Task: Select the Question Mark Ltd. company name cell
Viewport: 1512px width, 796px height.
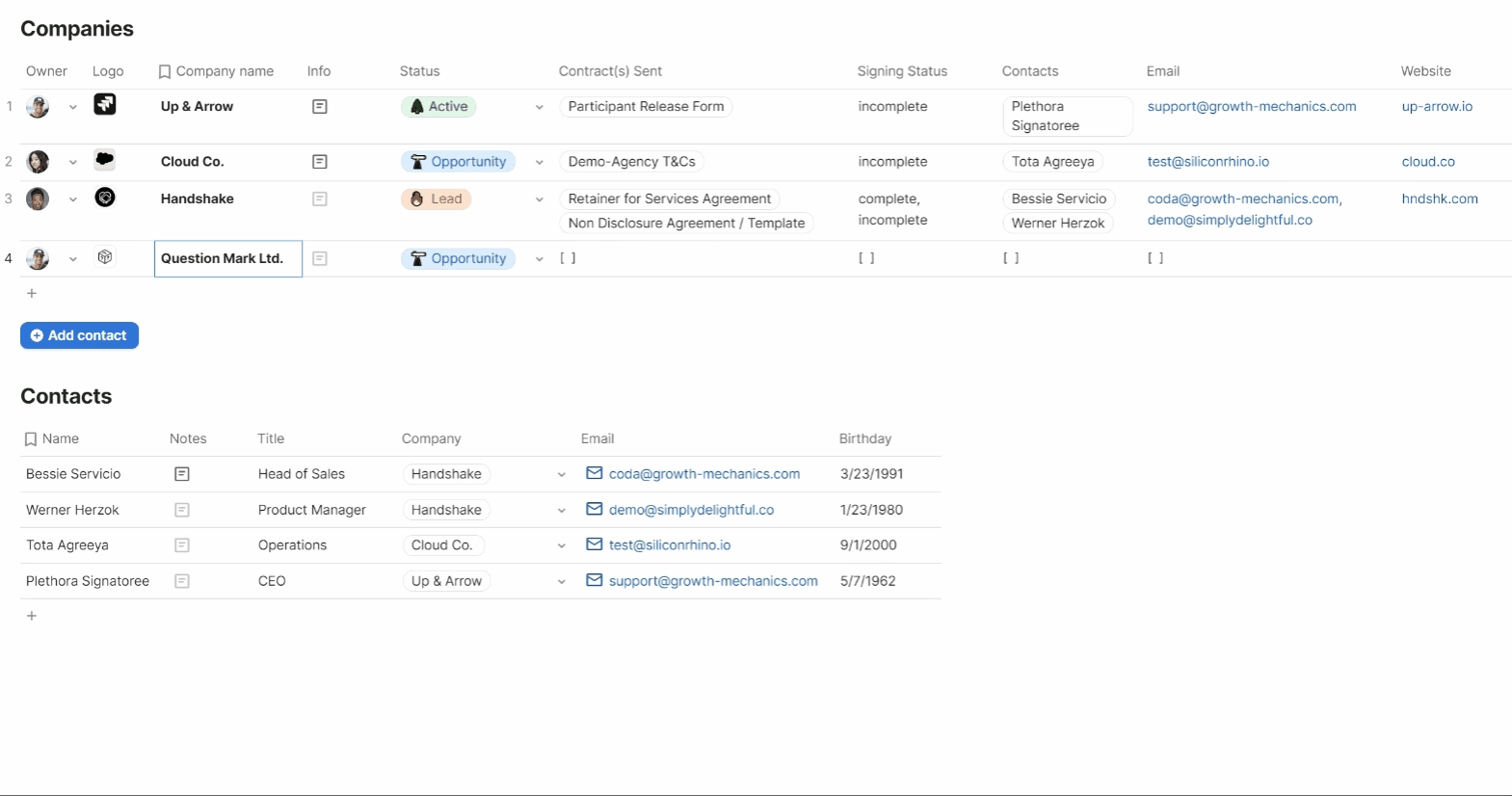Action: pyautogui.click(x=228, y=258)
